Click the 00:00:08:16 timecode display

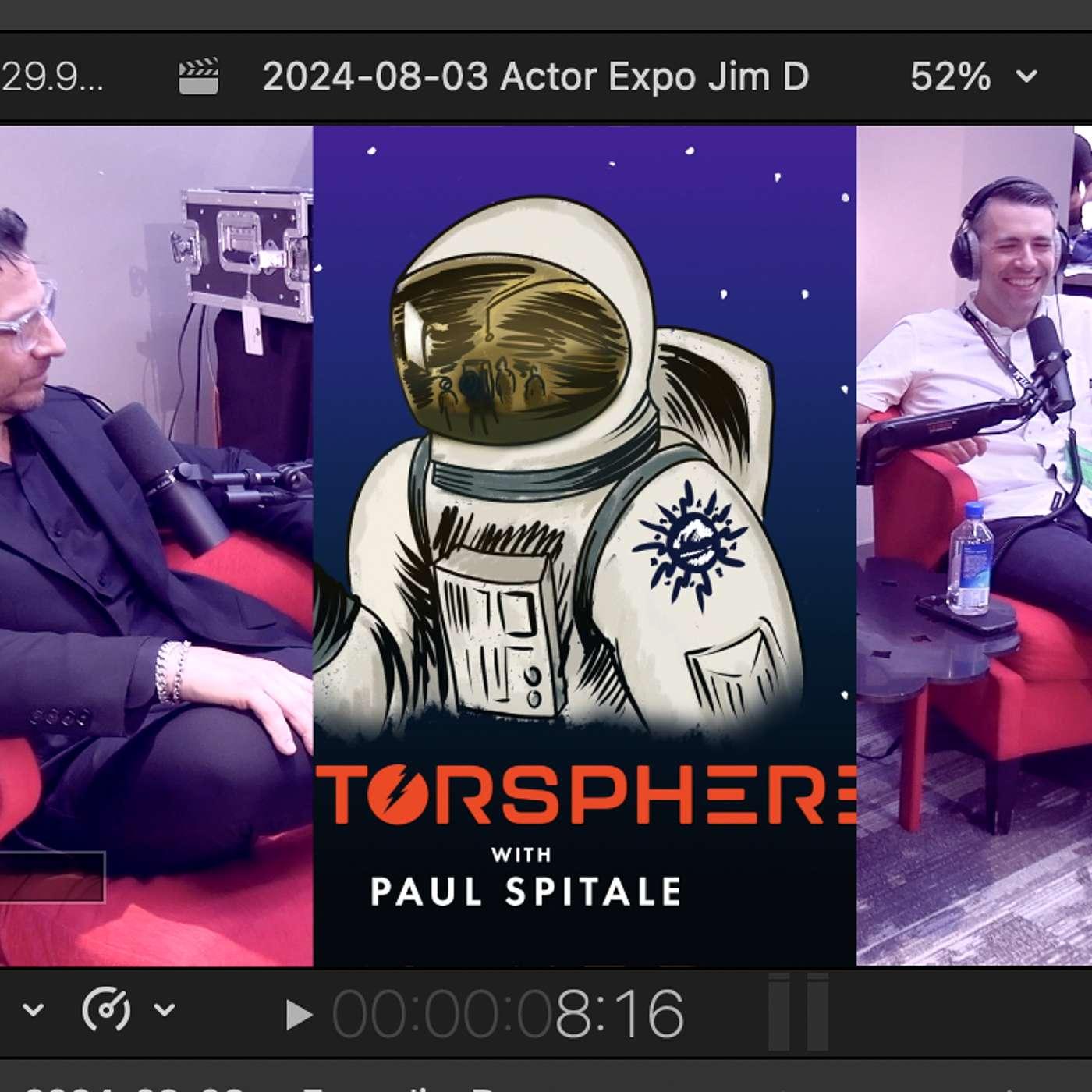coord(509,1014)
